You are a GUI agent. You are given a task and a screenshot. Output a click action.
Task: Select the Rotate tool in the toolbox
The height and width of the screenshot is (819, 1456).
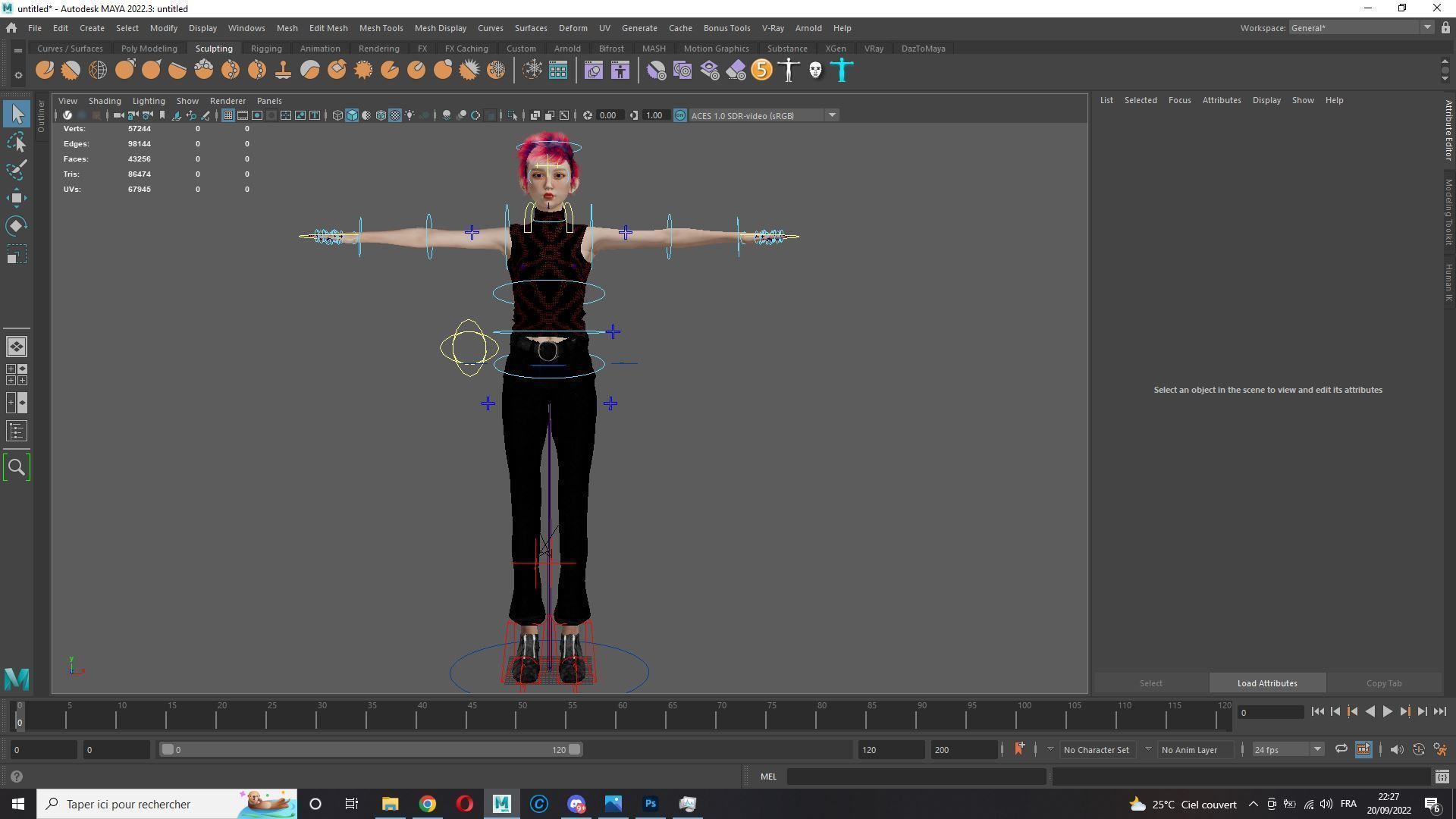[x=17, y=226]
